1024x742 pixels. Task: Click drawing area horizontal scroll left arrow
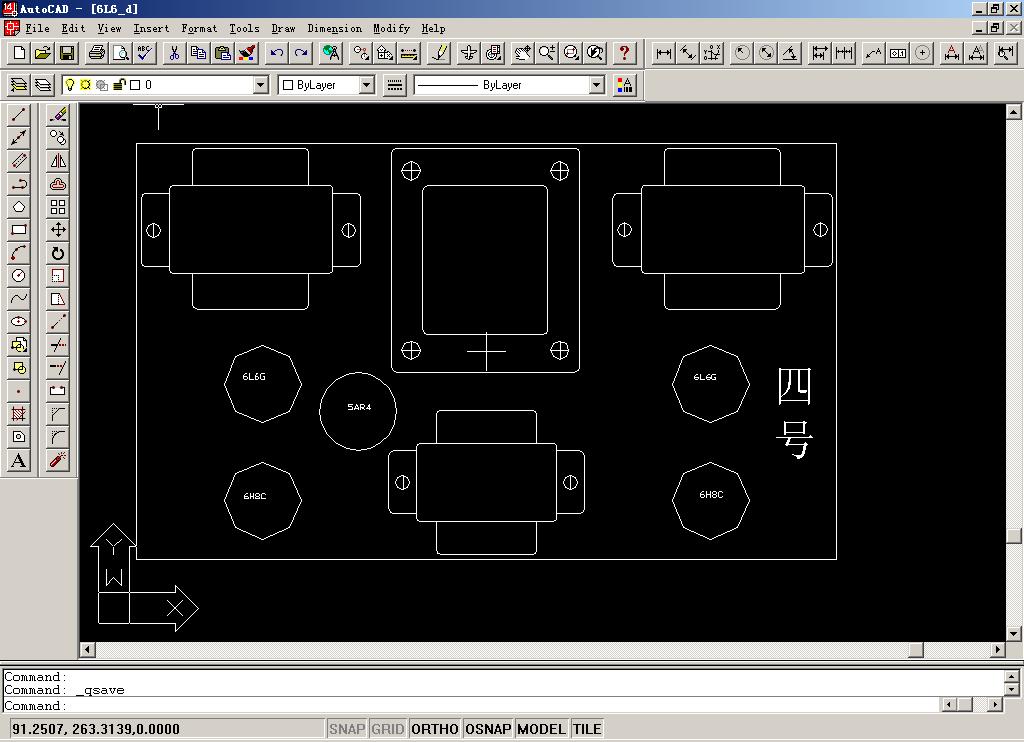(88, 650)
